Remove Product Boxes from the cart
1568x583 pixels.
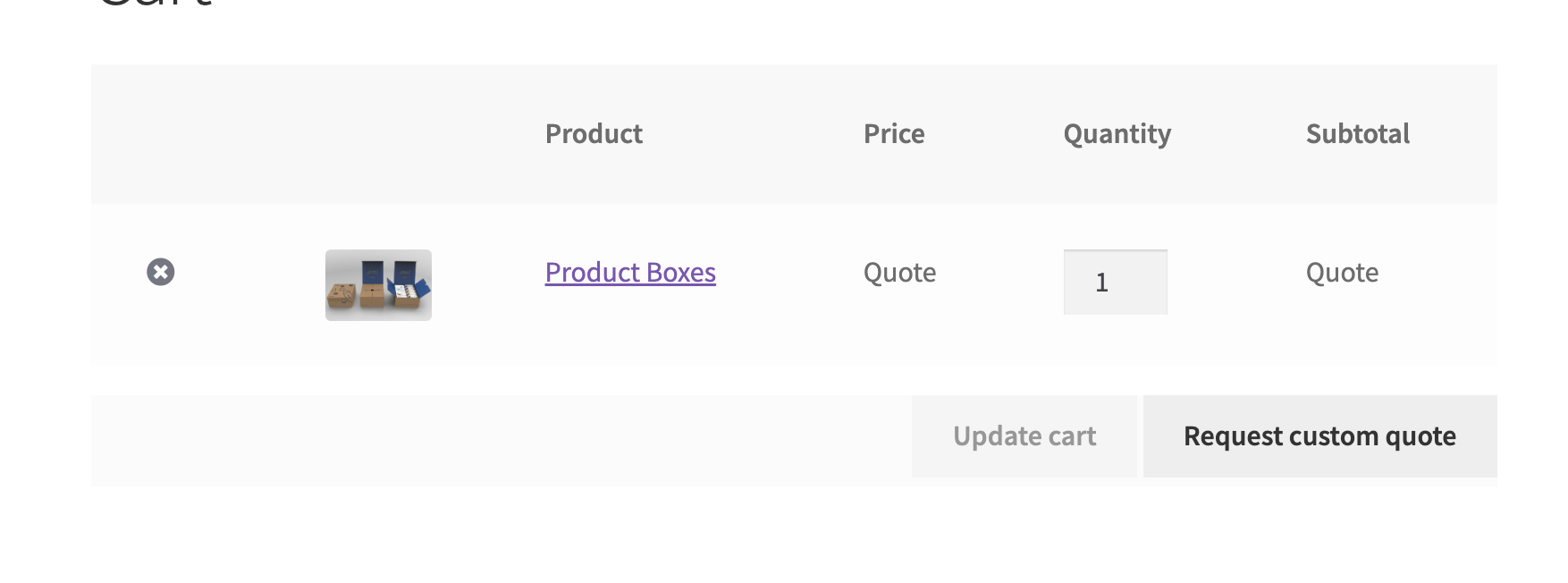[x=161, y=272]
